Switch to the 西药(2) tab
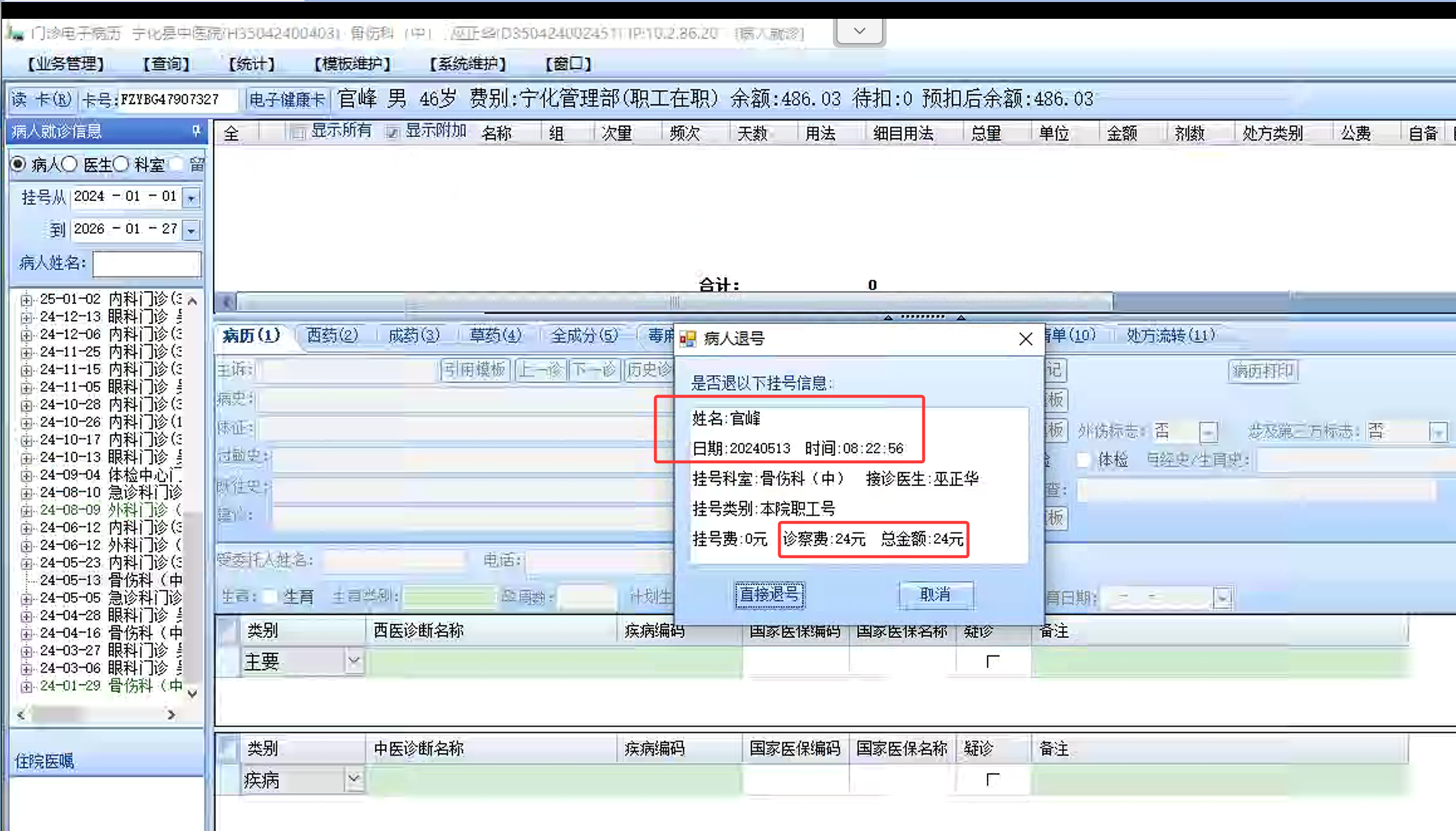1456x831 pixels. pos(332,335)
